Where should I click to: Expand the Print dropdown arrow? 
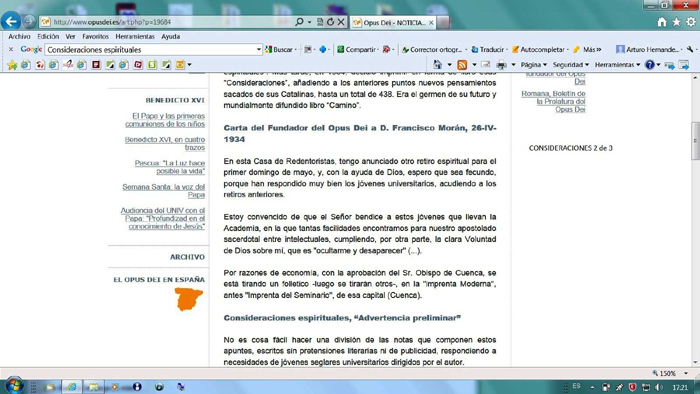pyautogui.click(x=513, y=65)
